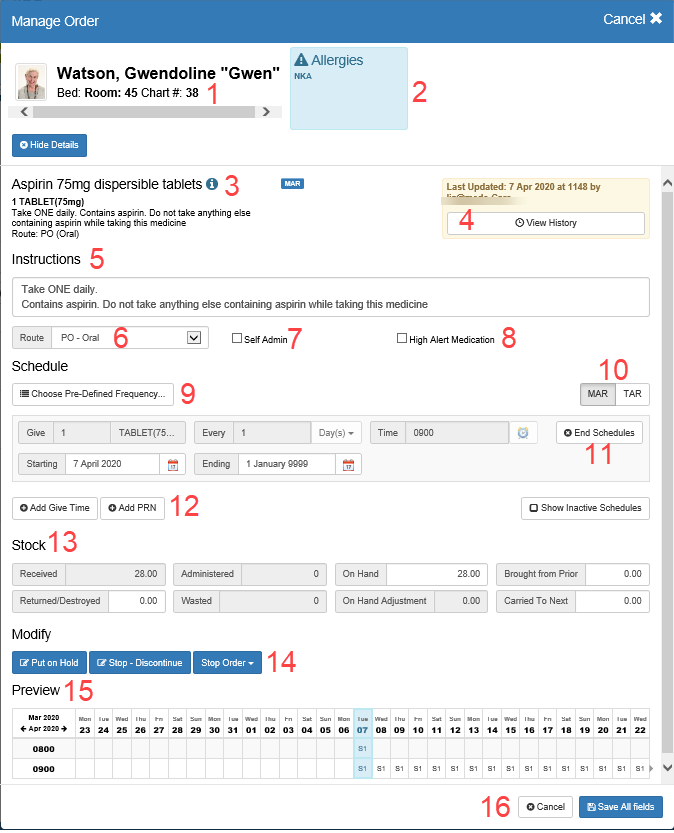This screenshot has height=833, width=674.
Task: Click the clock icon next to Time field
Action: coord(523,432)
